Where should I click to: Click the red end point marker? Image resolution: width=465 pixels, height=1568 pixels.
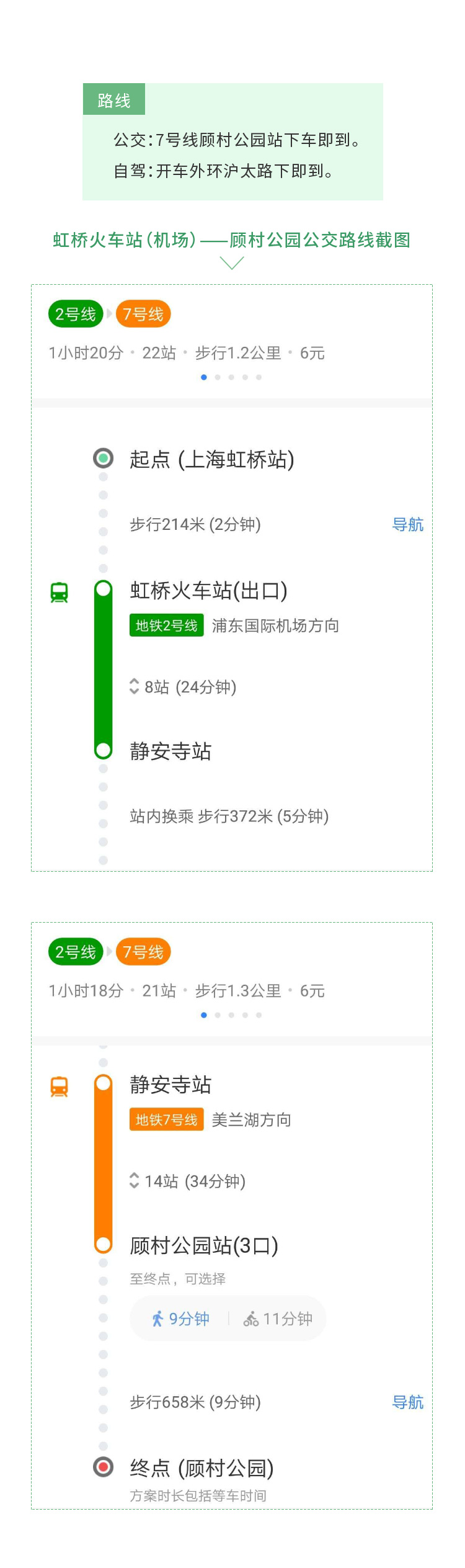pyautogui.click(x=104, y=1467)
